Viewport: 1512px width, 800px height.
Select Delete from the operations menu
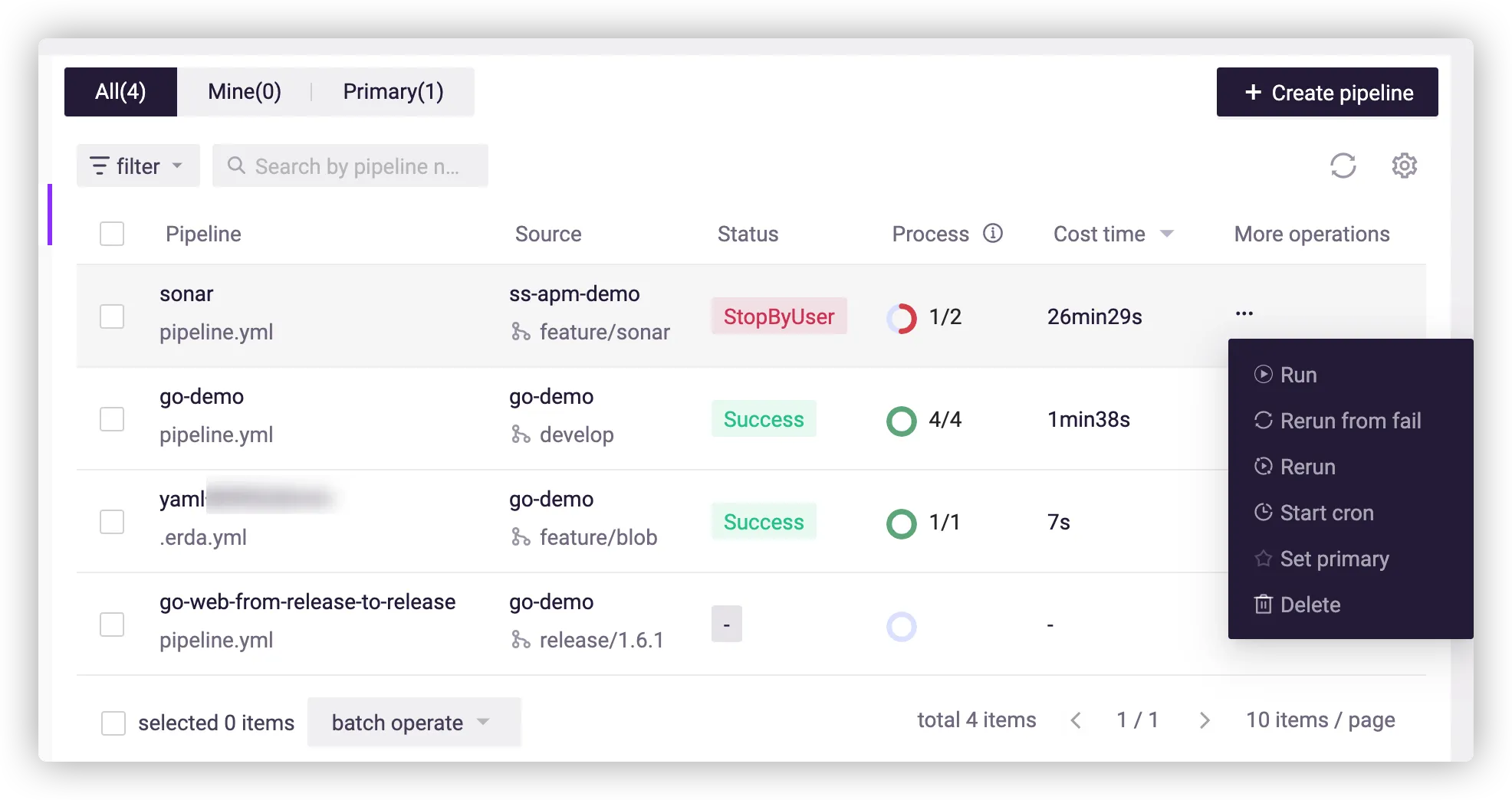1310,605
